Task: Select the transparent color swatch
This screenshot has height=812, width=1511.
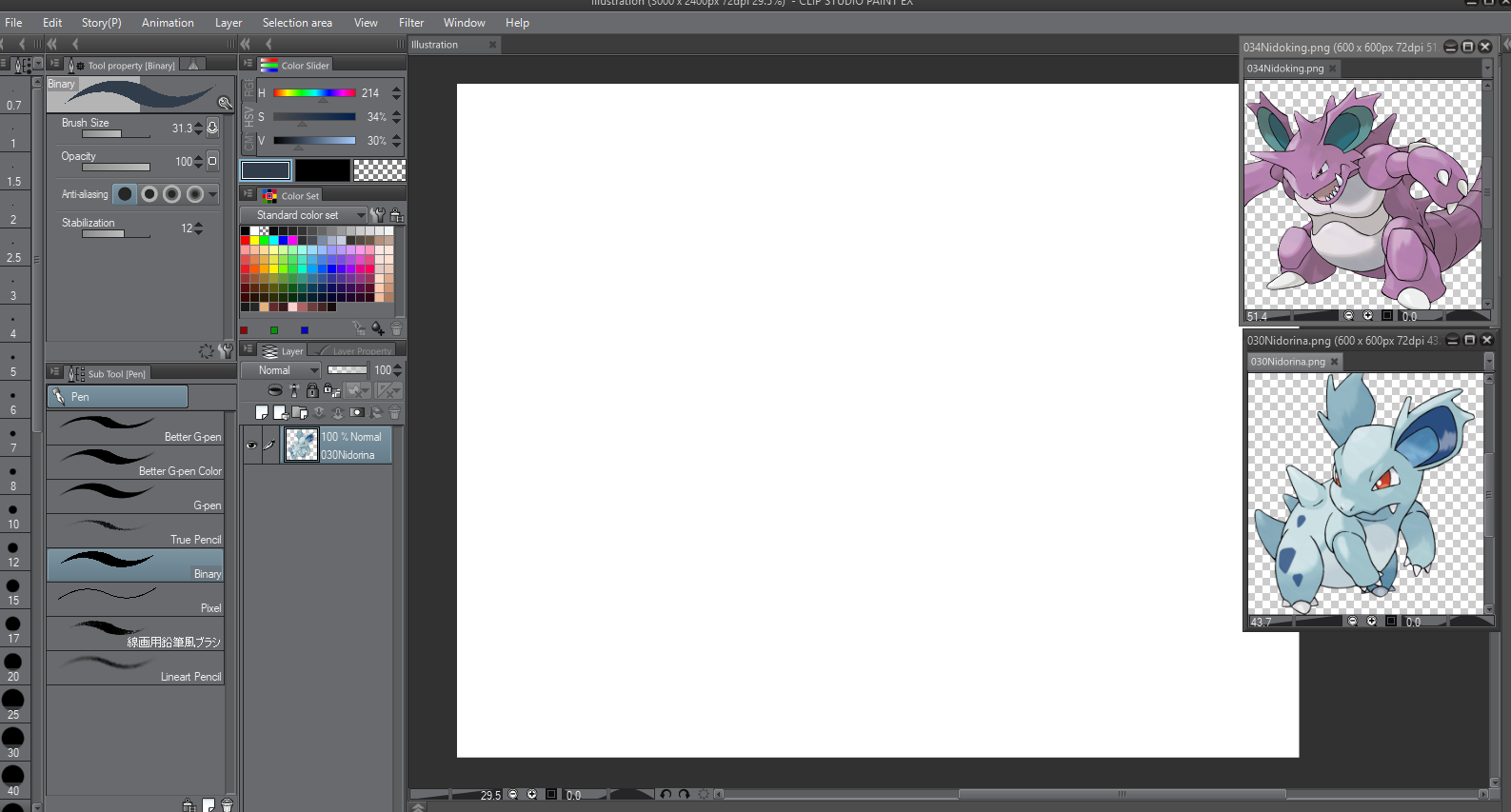Action: 379,170
